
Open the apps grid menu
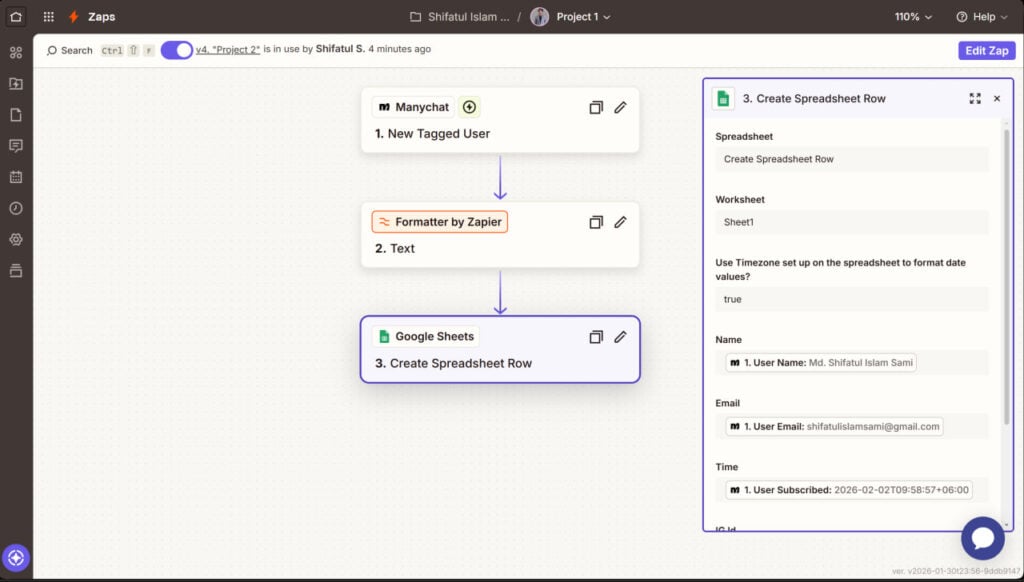[48, 16]
